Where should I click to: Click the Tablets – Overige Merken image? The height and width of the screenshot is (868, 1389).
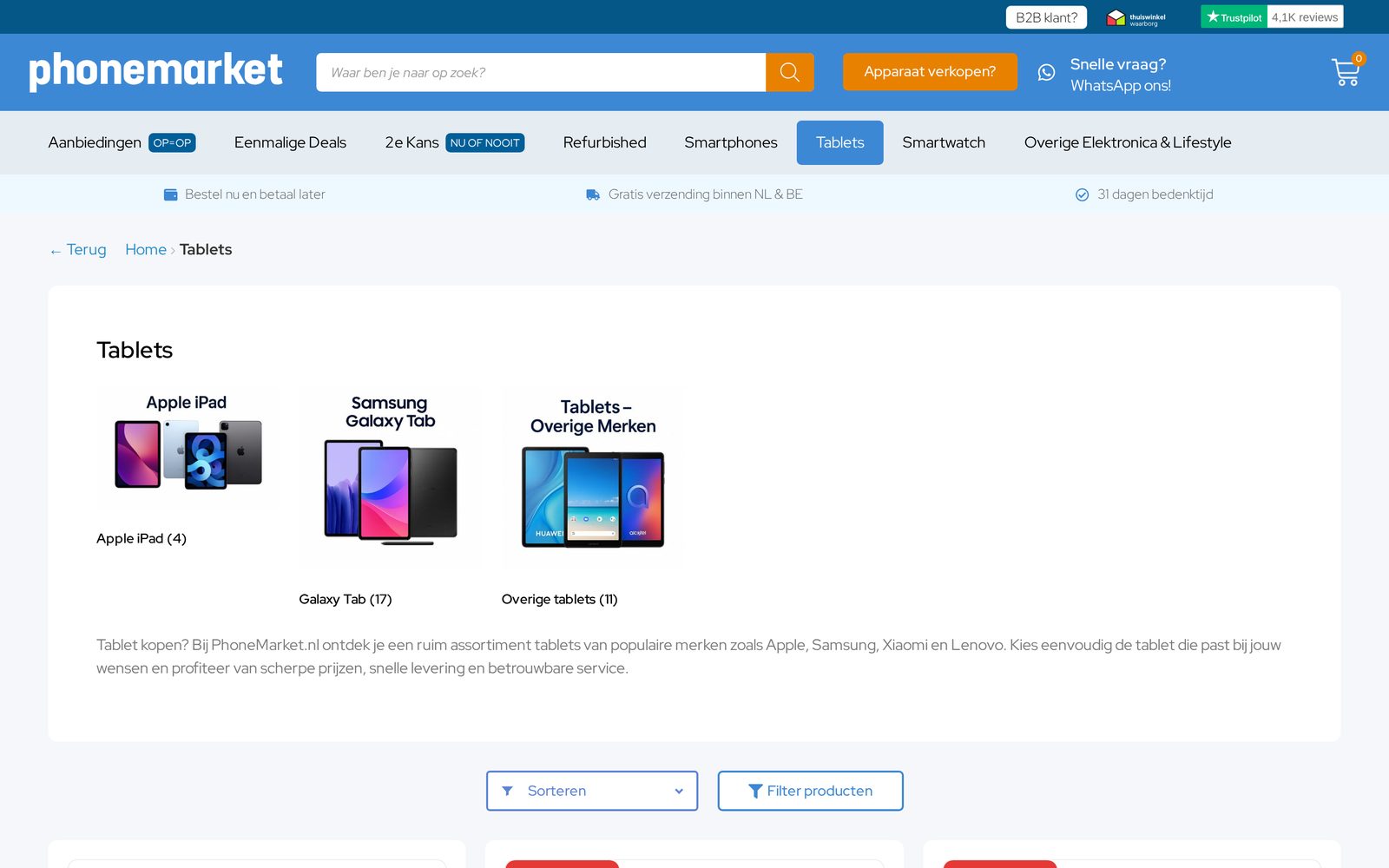pos(592,477)
